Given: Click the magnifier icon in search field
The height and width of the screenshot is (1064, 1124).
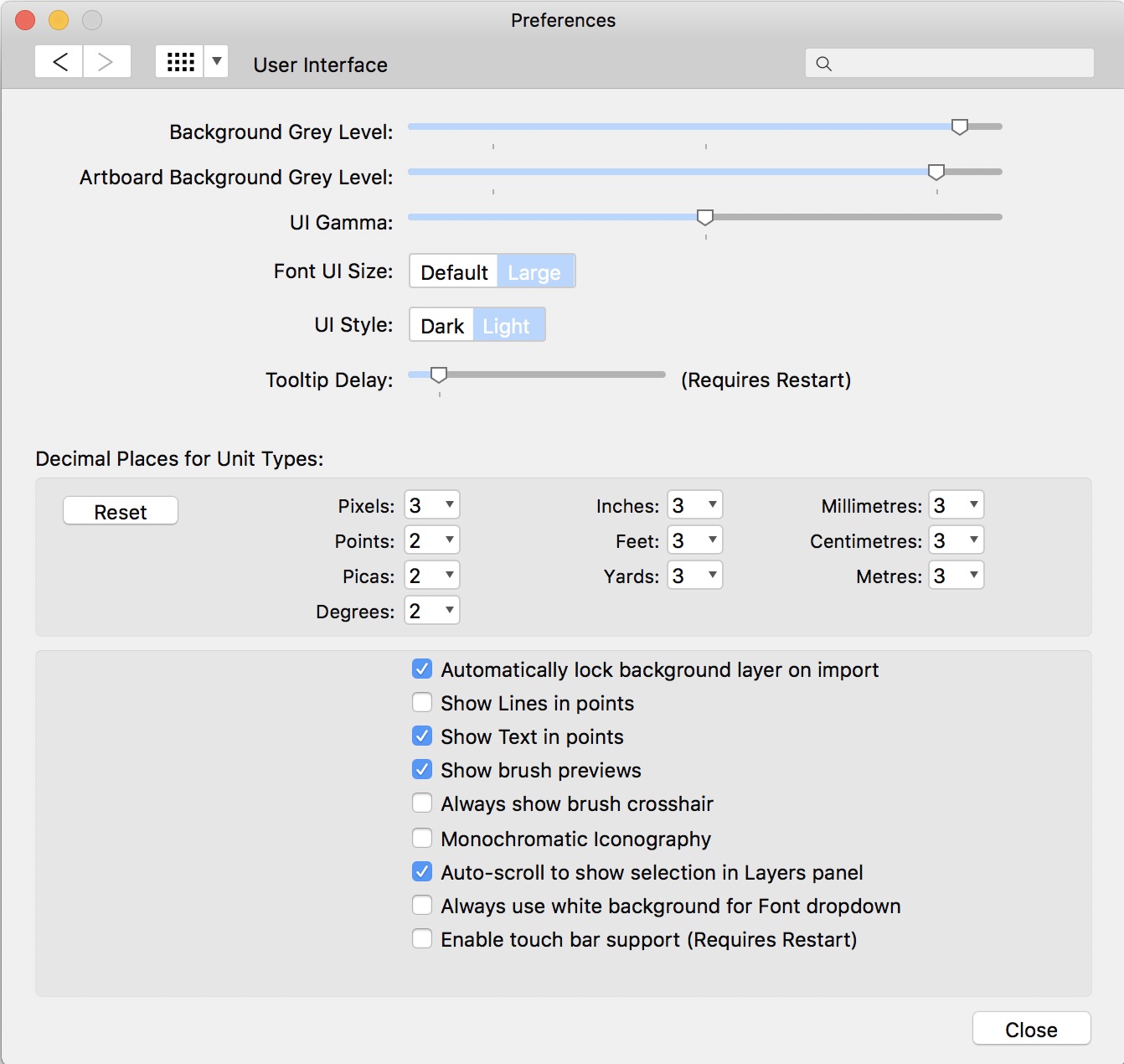Looking at the screenshot, I should click(824, 64).
